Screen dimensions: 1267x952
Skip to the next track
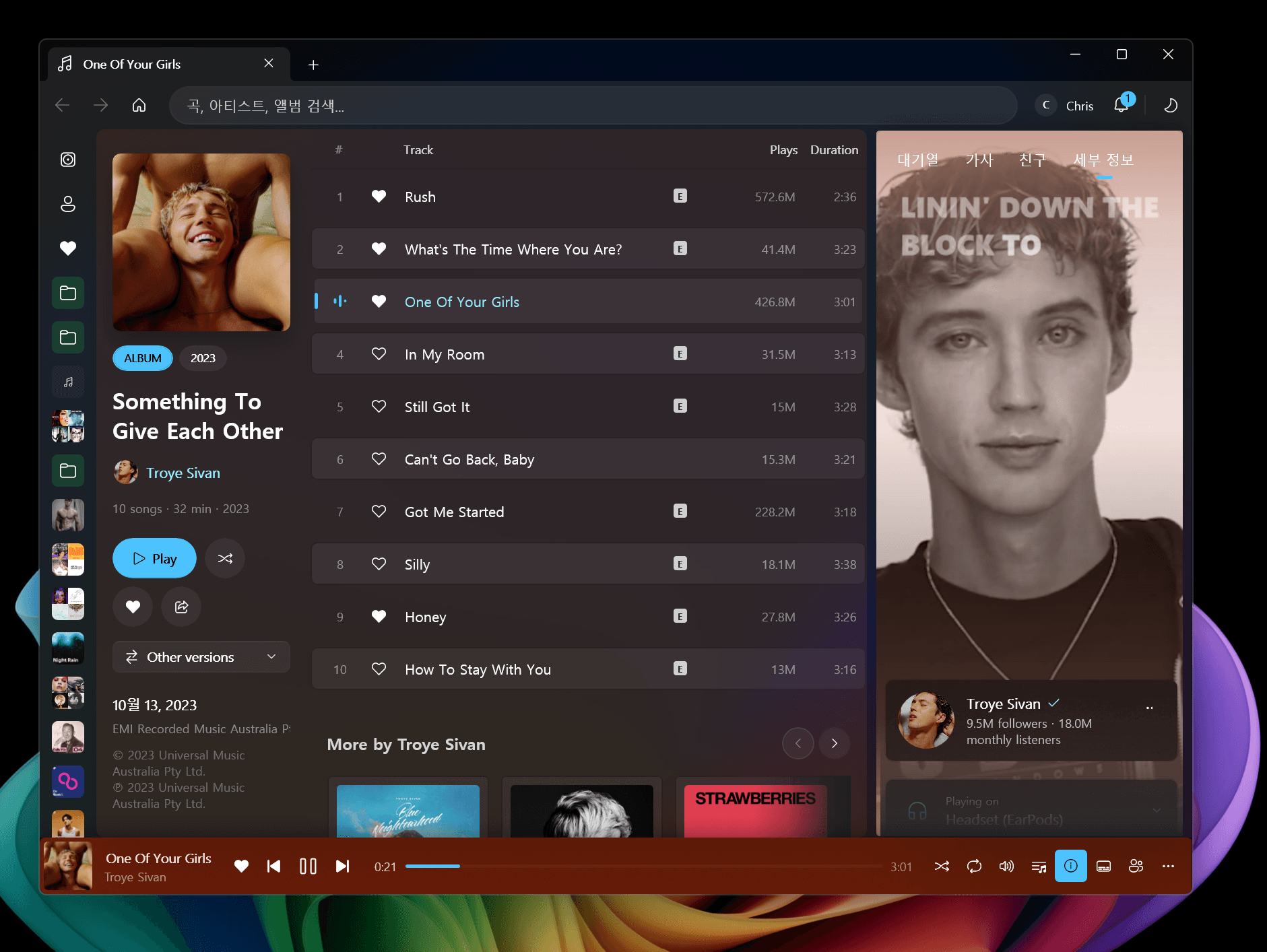(342, 866)
